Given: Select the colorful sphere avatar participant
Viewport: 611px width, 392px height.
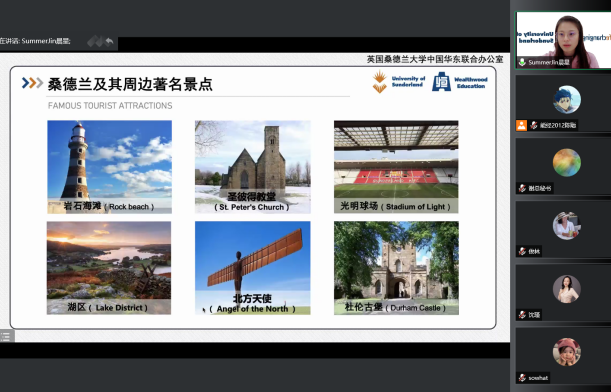Looking at the screenshot, I should tap(567, 162).
